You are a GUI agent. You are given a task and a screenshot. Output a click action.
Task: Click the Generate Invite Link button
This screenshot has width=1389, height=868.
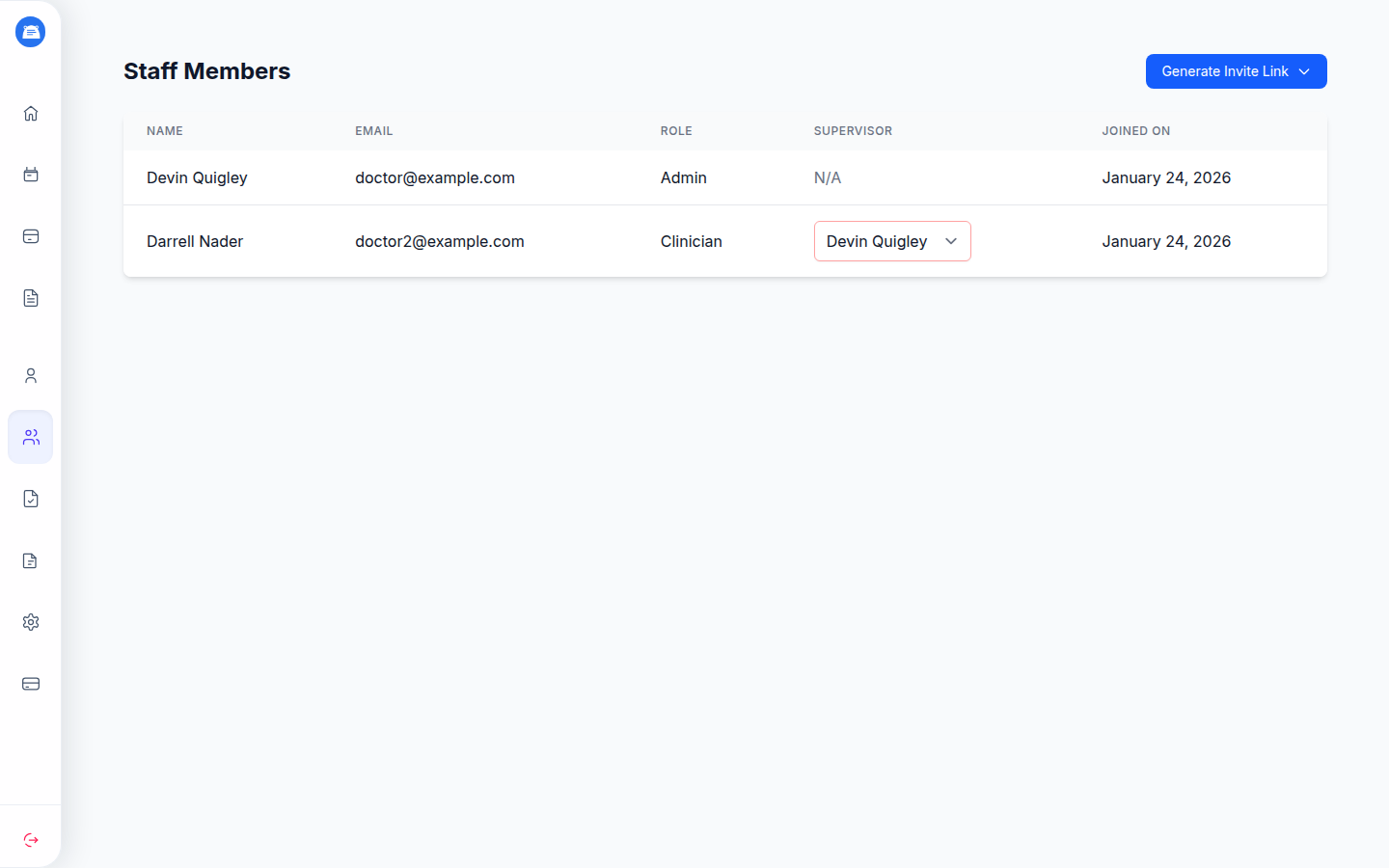tap(1225, 70)
